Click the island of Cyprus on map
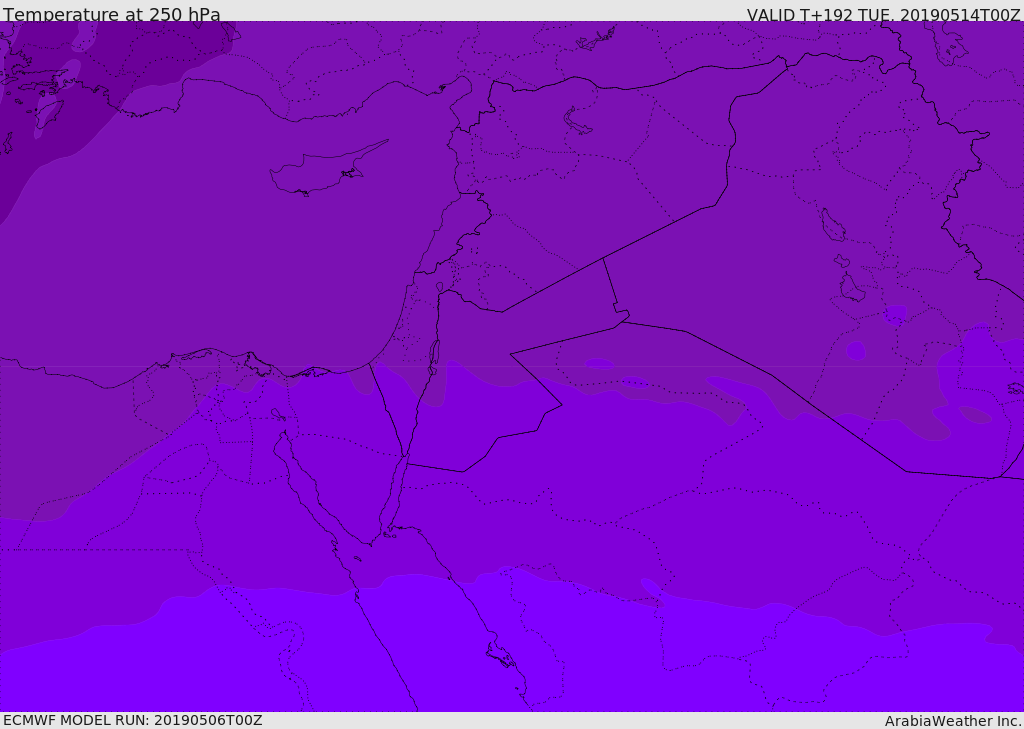 [327, 169]
